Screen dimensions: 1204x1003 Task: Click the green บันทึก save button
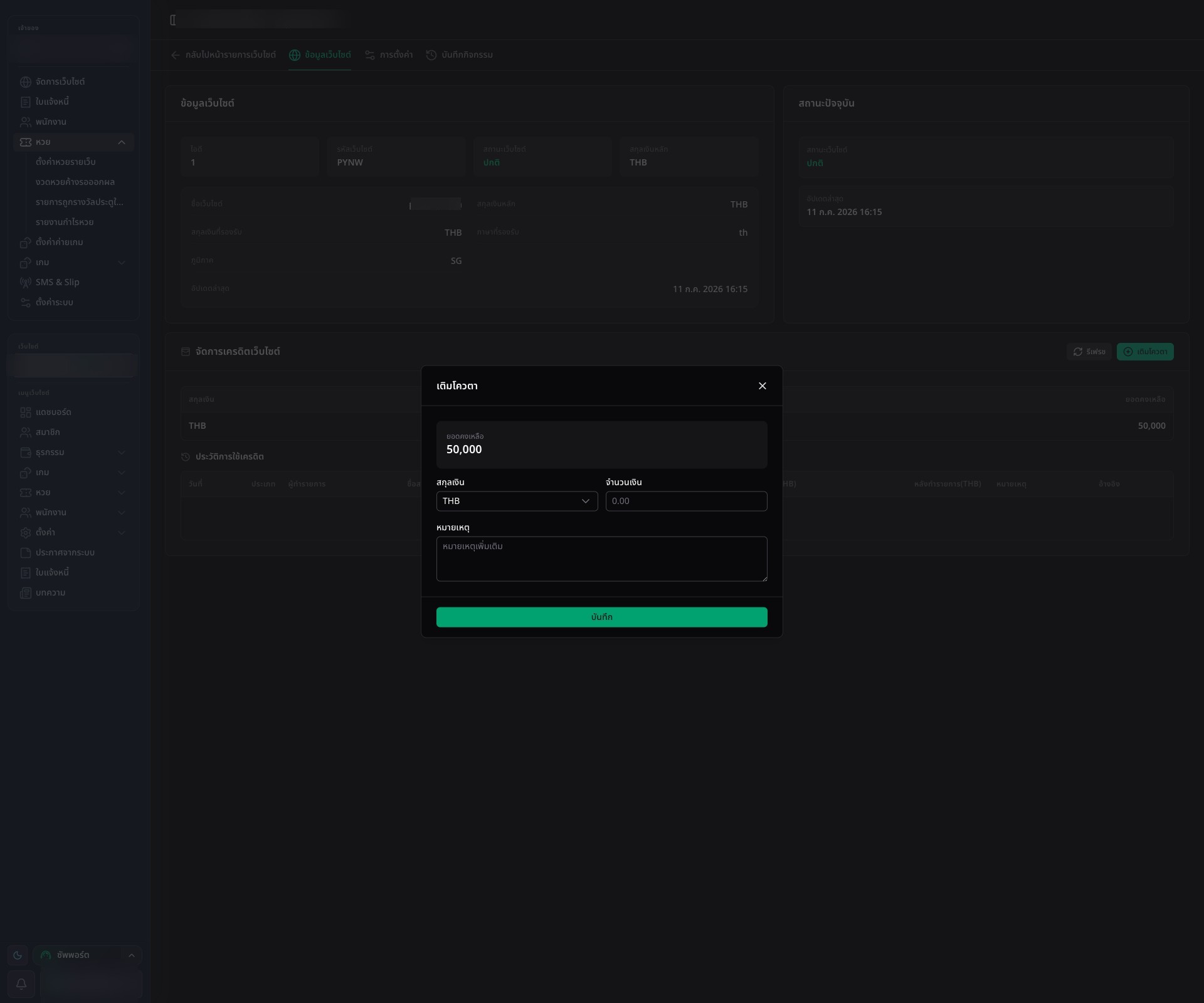[x=601, y=617]
